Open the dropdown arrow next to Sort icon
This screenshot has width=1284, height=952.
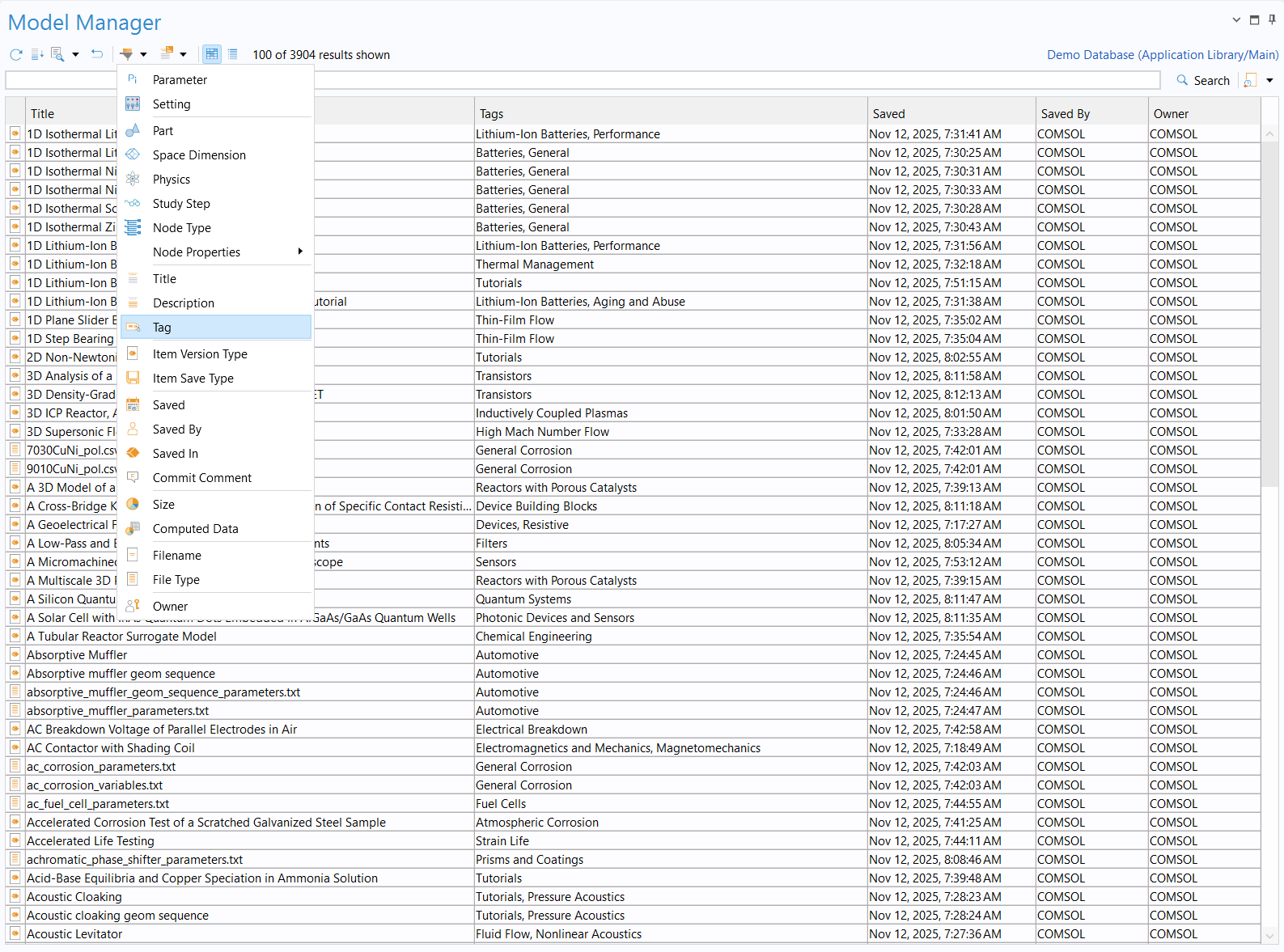184,55
